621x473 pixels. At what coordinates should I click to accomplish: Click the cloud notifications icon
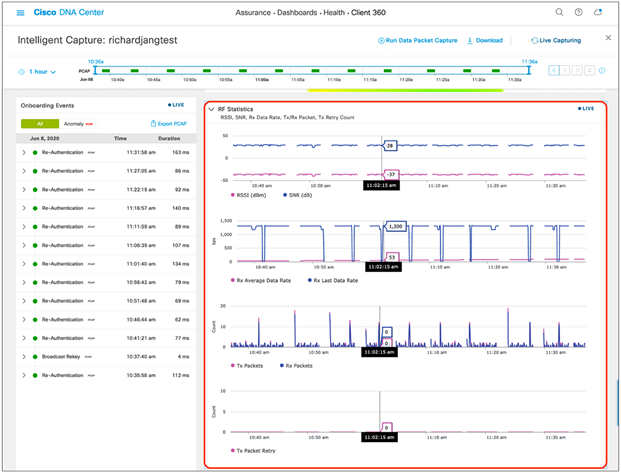[x=598, y=12]
